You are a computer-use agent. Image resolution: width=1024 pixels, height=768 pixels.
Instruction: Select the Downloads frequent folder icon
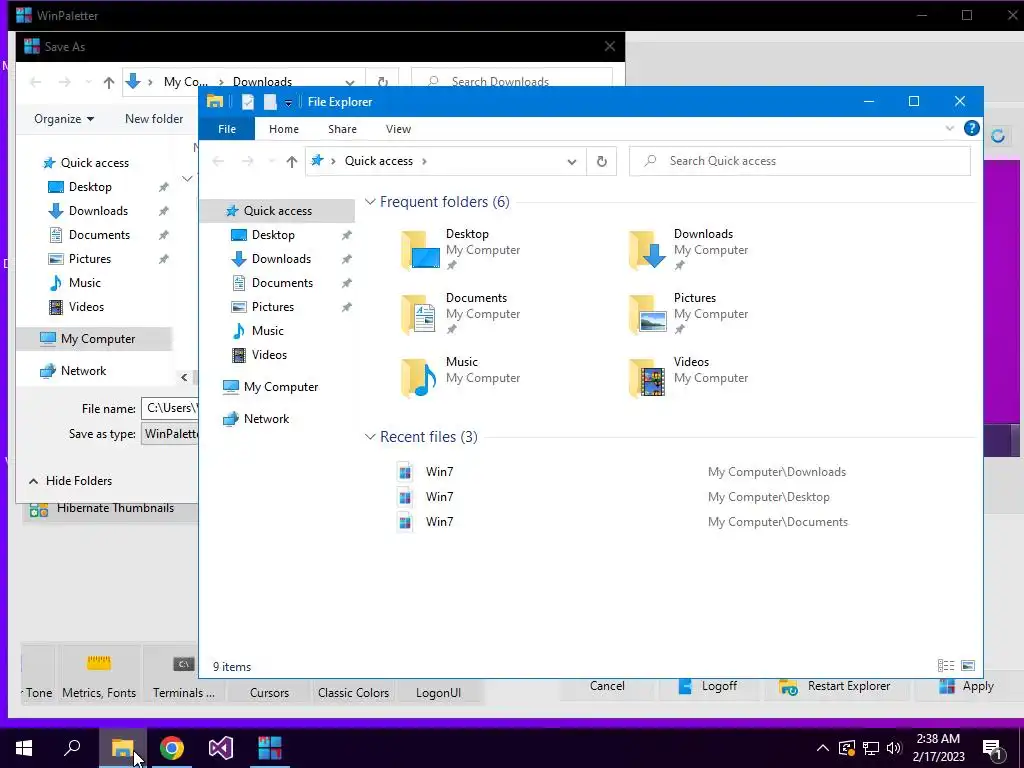pos(648,249)
